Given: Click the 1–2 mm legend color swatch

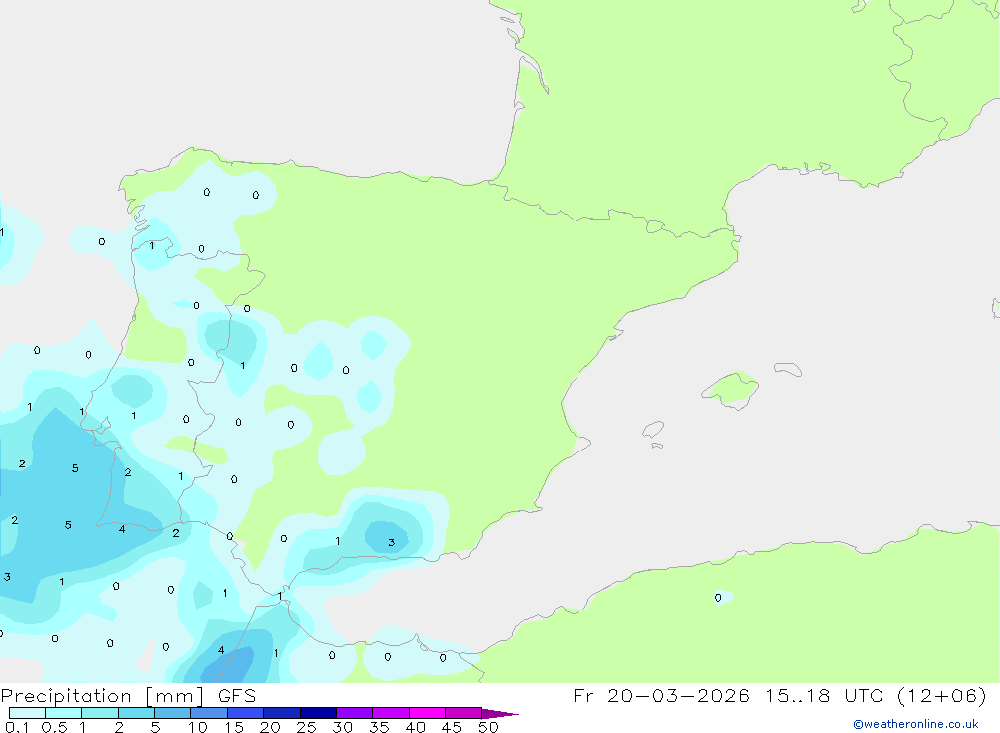Looking at the screenshot, I should 100,713.
